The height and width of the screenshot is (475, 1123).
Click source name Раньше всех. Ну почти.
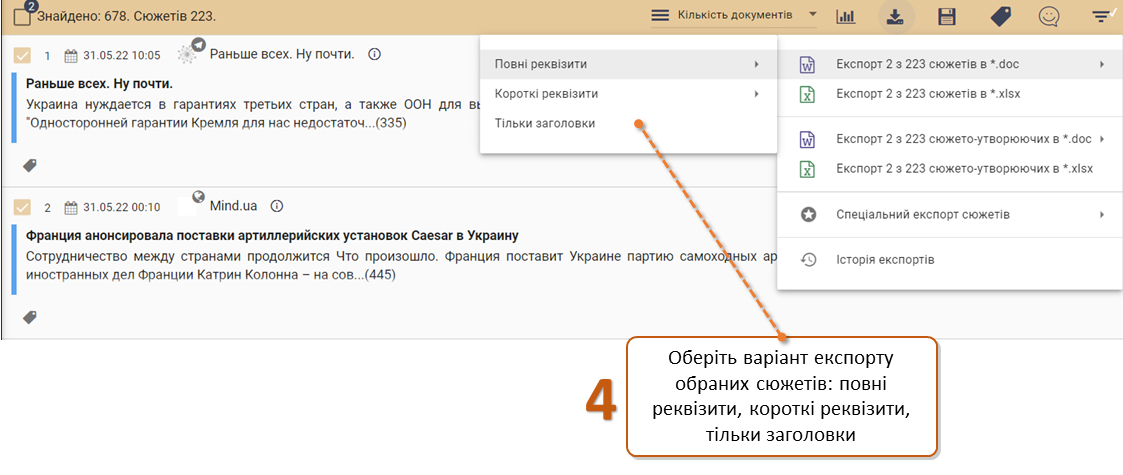(x=282, y=54)
